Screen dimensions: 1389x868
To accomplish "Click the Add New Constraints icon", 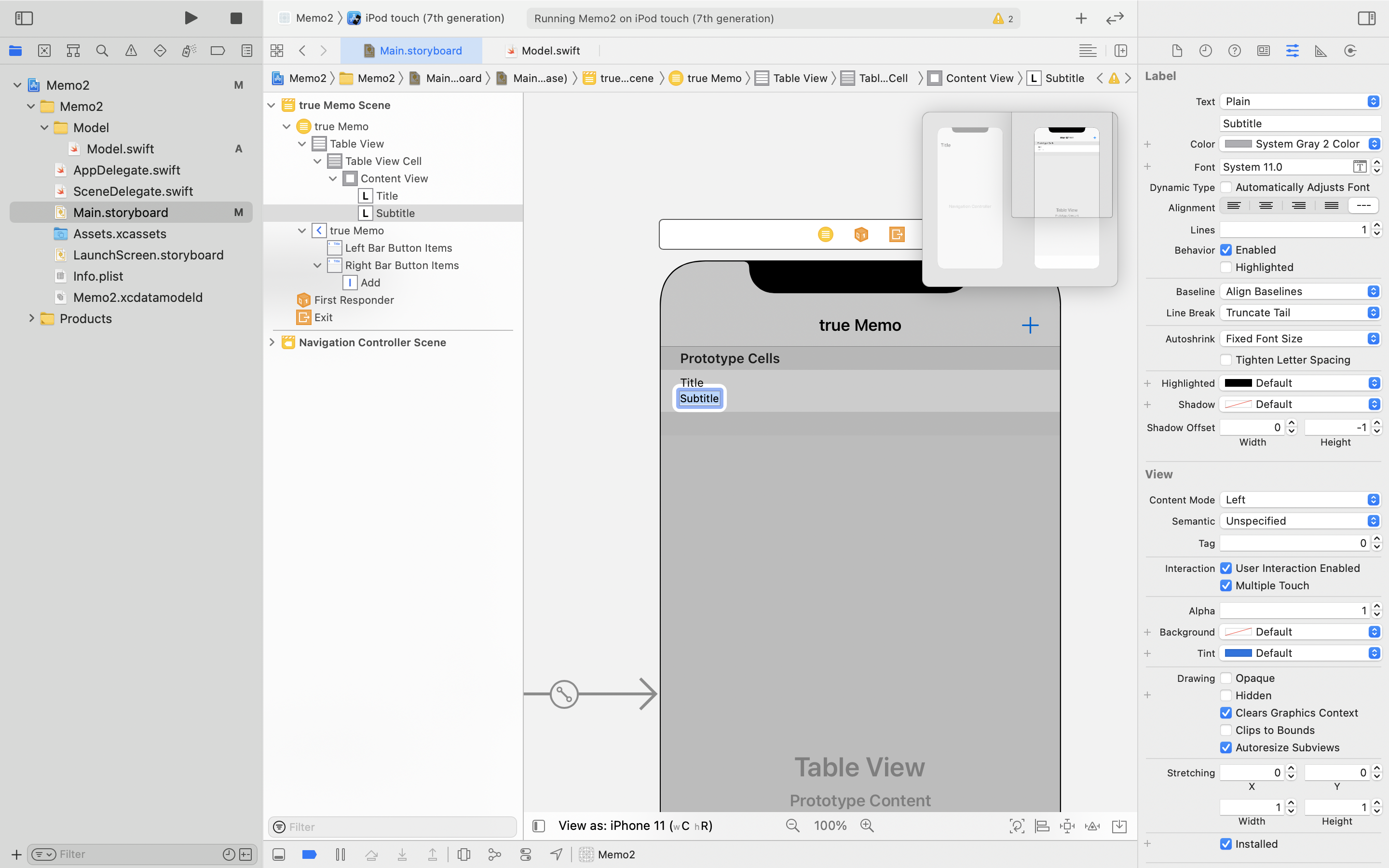I will [x=1067, y=826].
